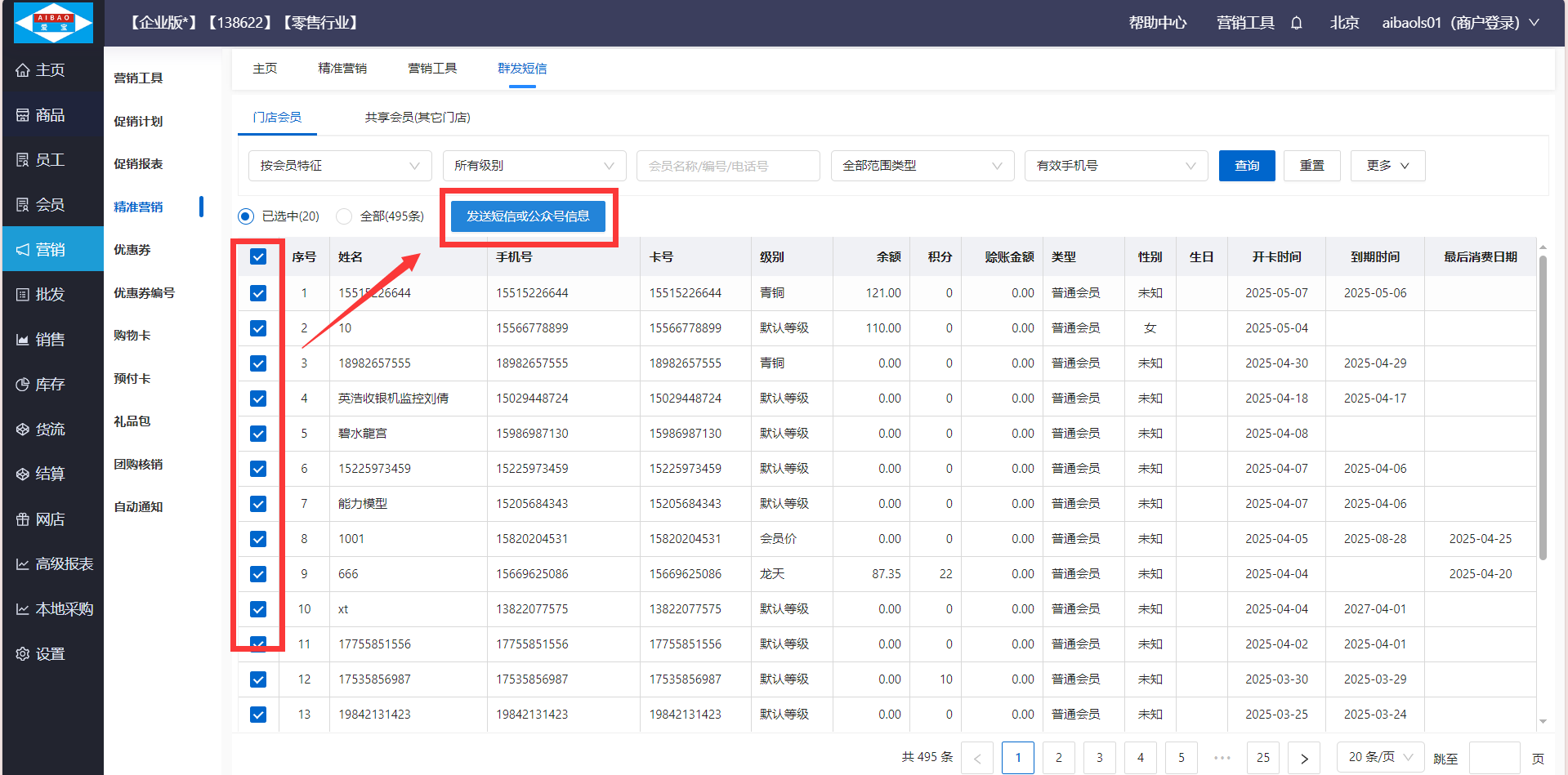
Task: Open 库存 inventory sidebar section
Action: pos(51,385)
